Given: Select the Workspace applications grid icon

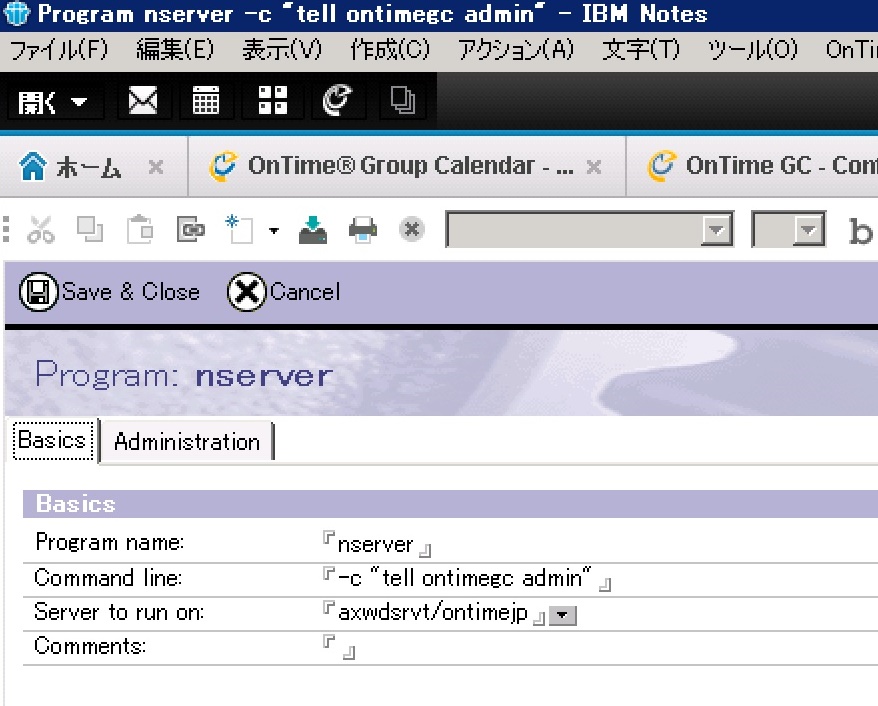Looking at the screenshot, I should 272,100.
